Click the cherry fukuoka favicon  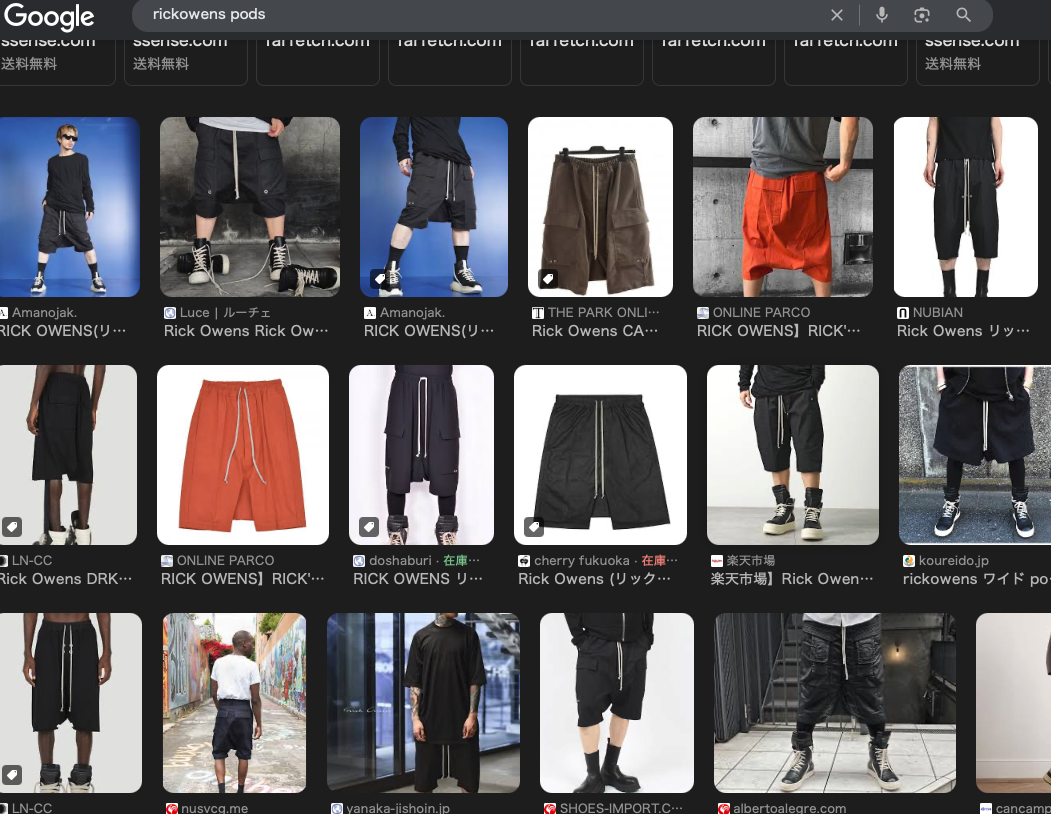[524, 561]
